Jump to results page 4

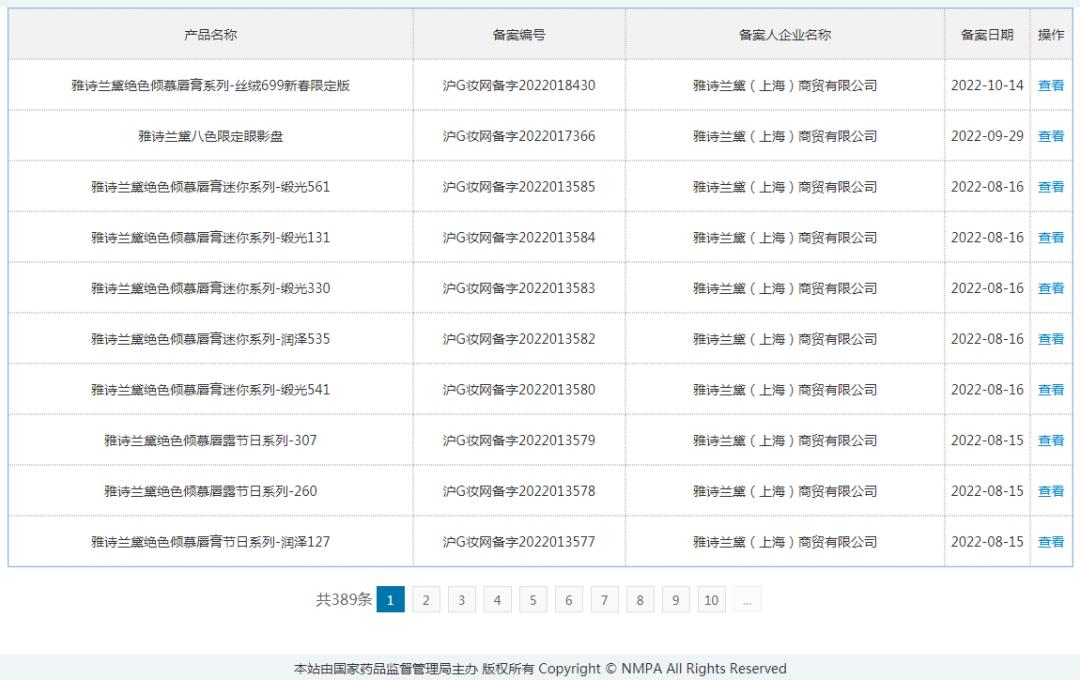497,599
